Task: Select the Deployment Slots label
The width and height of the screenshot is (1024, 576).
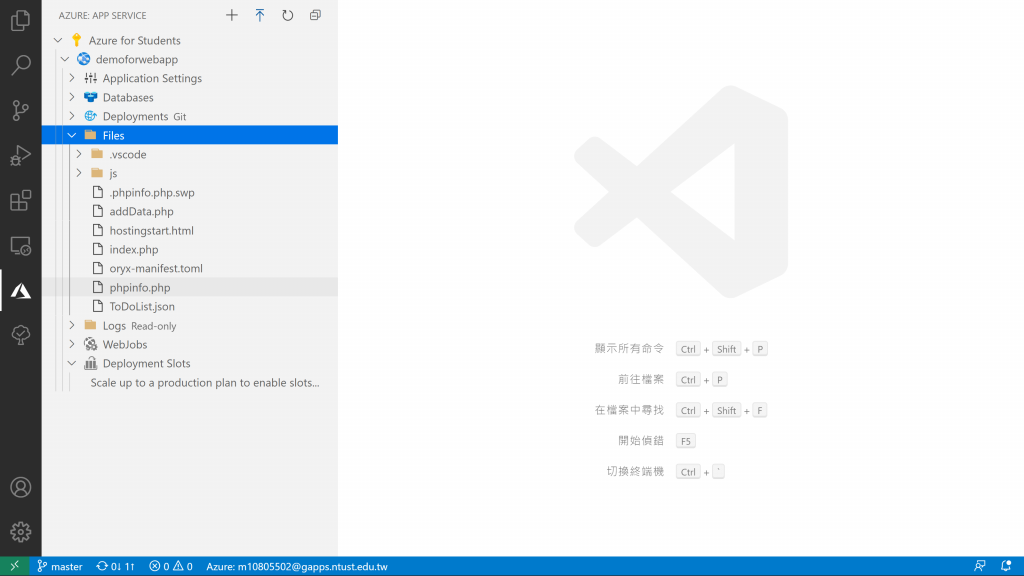Action: tap(146, 363)
